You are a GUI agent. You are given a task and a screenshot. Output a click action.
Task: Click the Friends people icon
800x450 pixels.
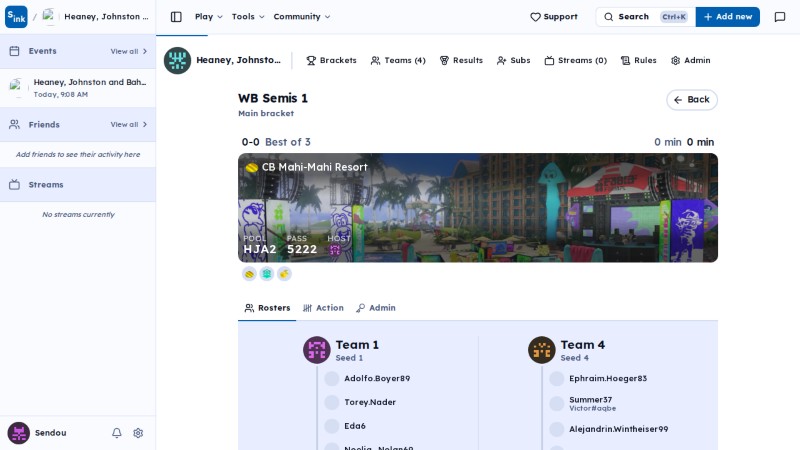(14, 124)
